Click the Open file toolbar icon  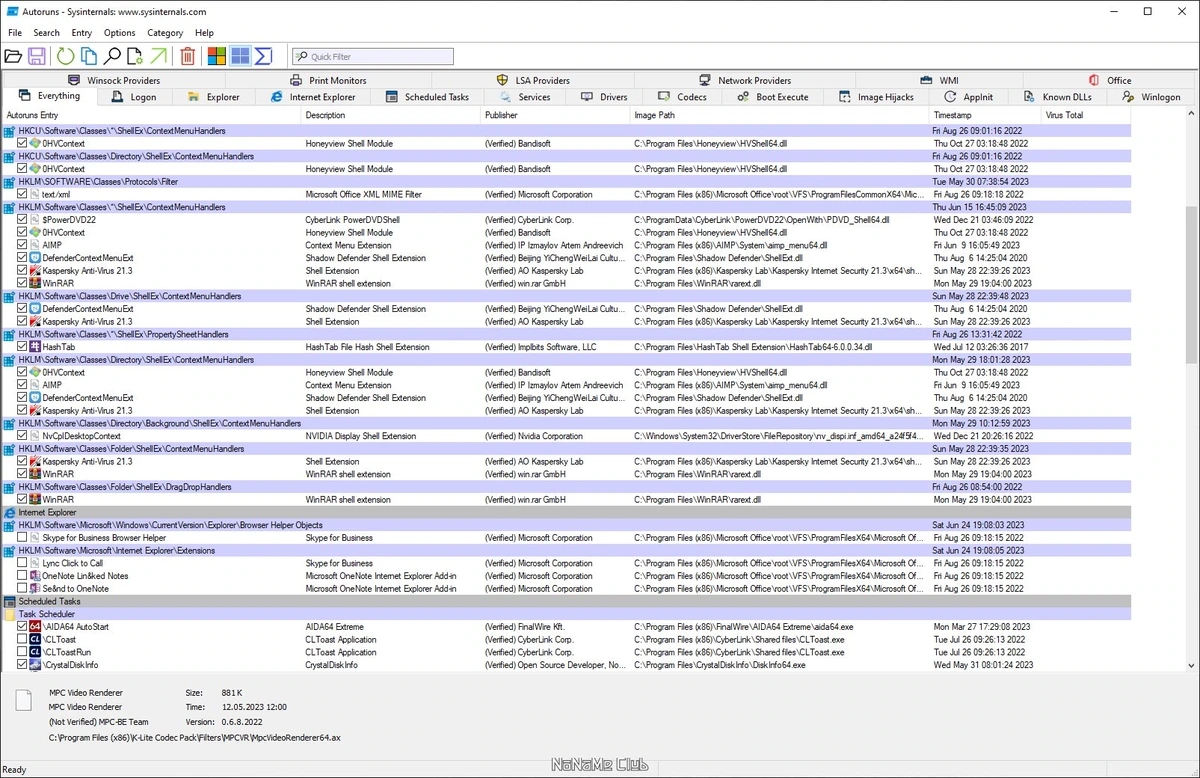[13, 56]
